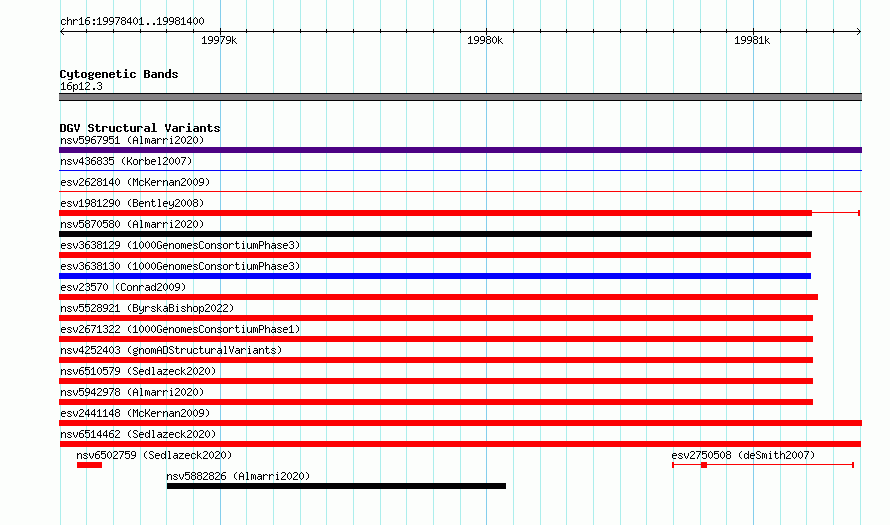Click the 16p12.3 band label
Image resolution: width=890 pixels, height=525 pixels.
(81, 86)
